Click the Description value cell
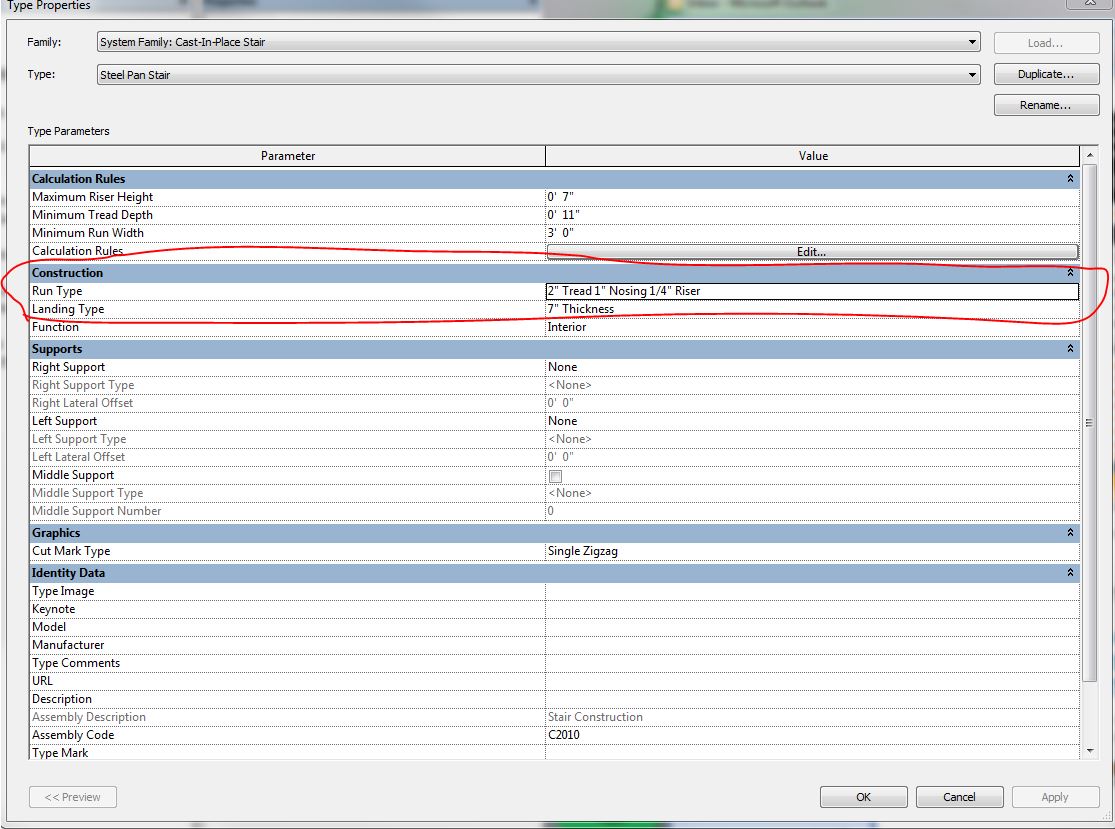This screenshot has width=1115, height=829. point(812,699)
